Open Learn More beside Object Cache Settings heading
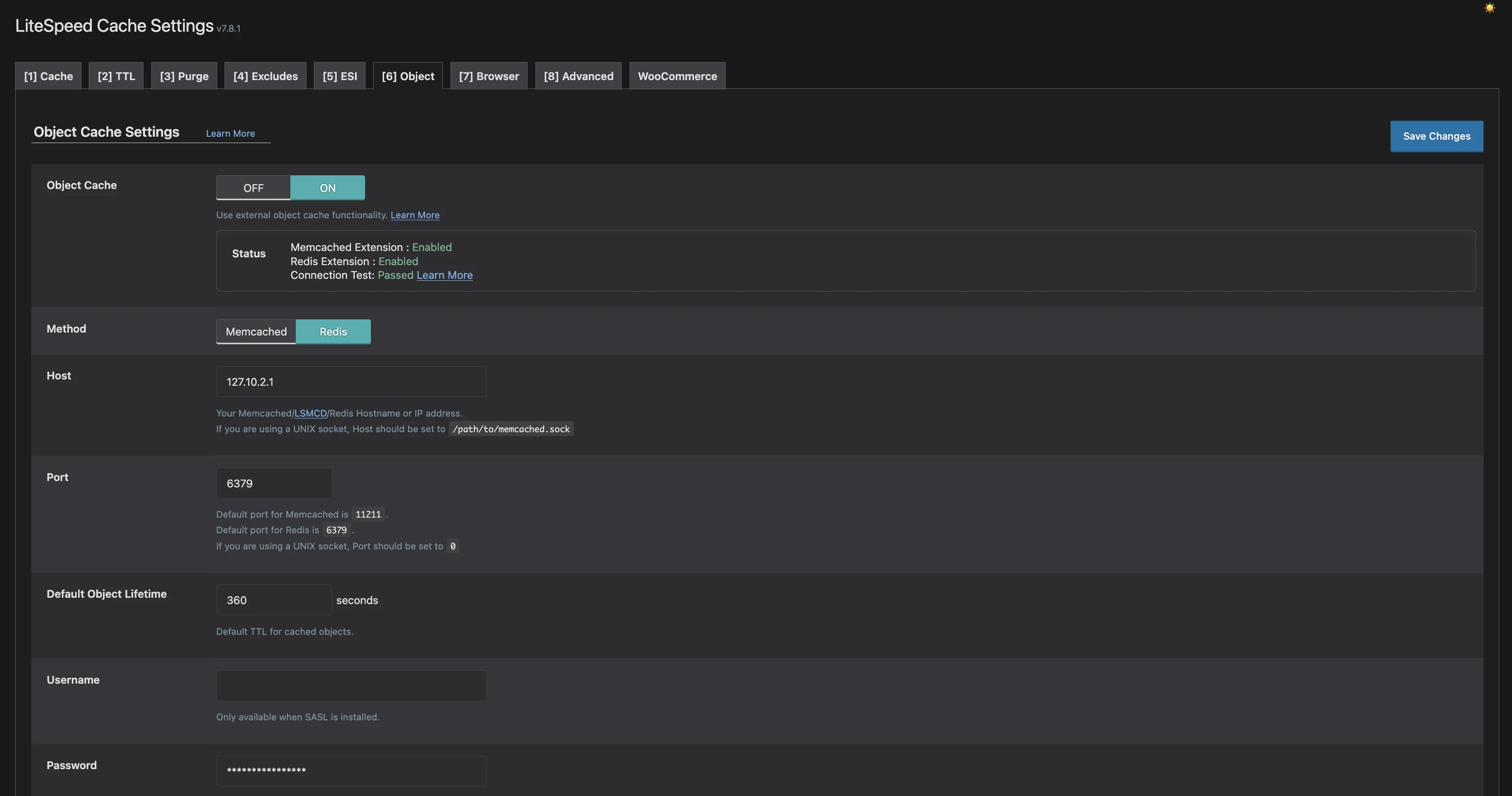Viewport: 1512px width, 796px height. (230, 133)
